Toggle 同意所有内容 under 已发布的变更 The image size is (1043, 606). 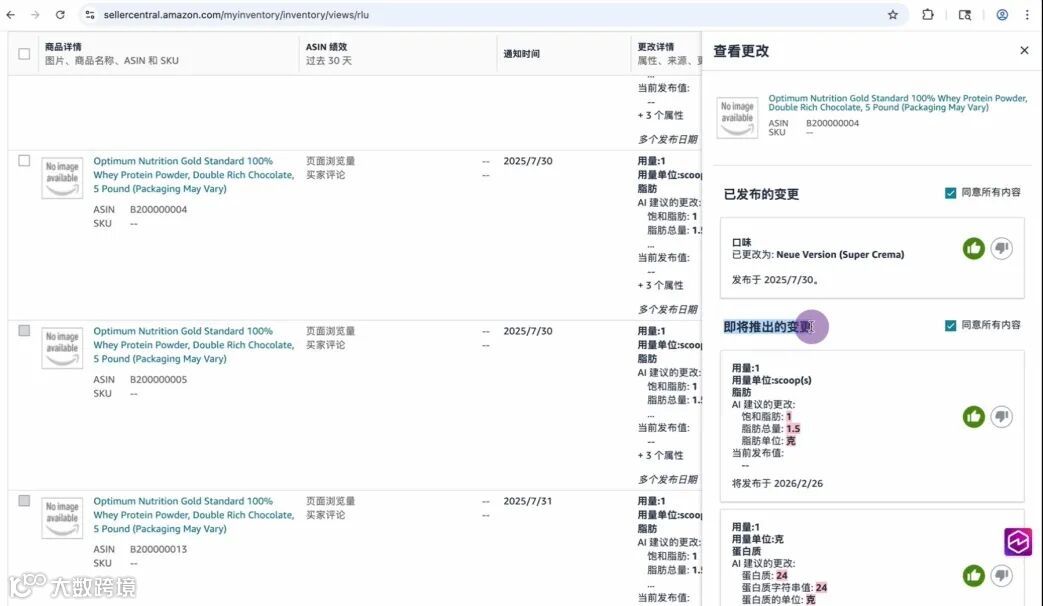point(951,193)
